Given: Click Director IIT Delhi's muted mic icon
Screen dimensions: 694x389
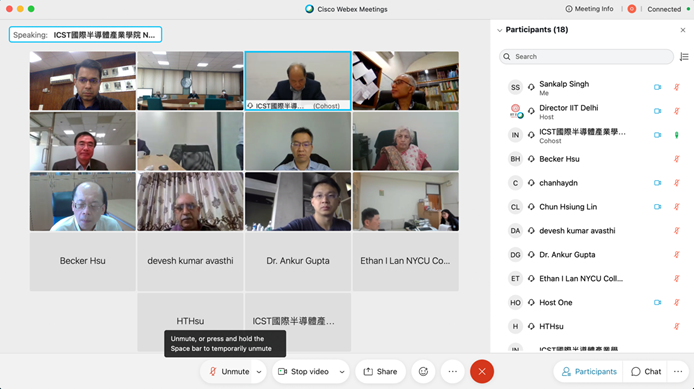Looking at the screenshot, I should (676, 111).
